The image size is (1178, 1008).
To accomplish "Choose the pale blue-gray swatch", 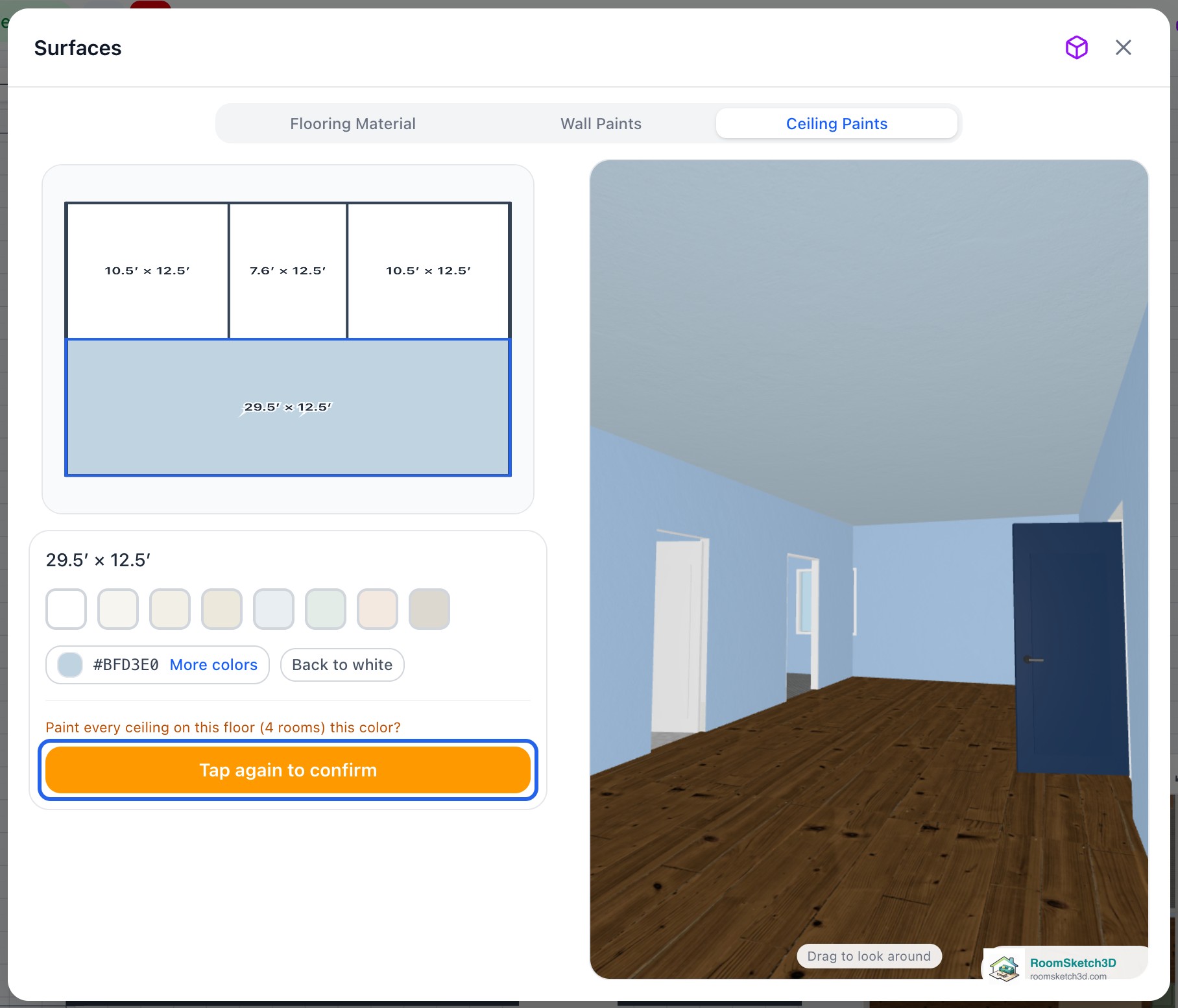I will coord(274,609).
